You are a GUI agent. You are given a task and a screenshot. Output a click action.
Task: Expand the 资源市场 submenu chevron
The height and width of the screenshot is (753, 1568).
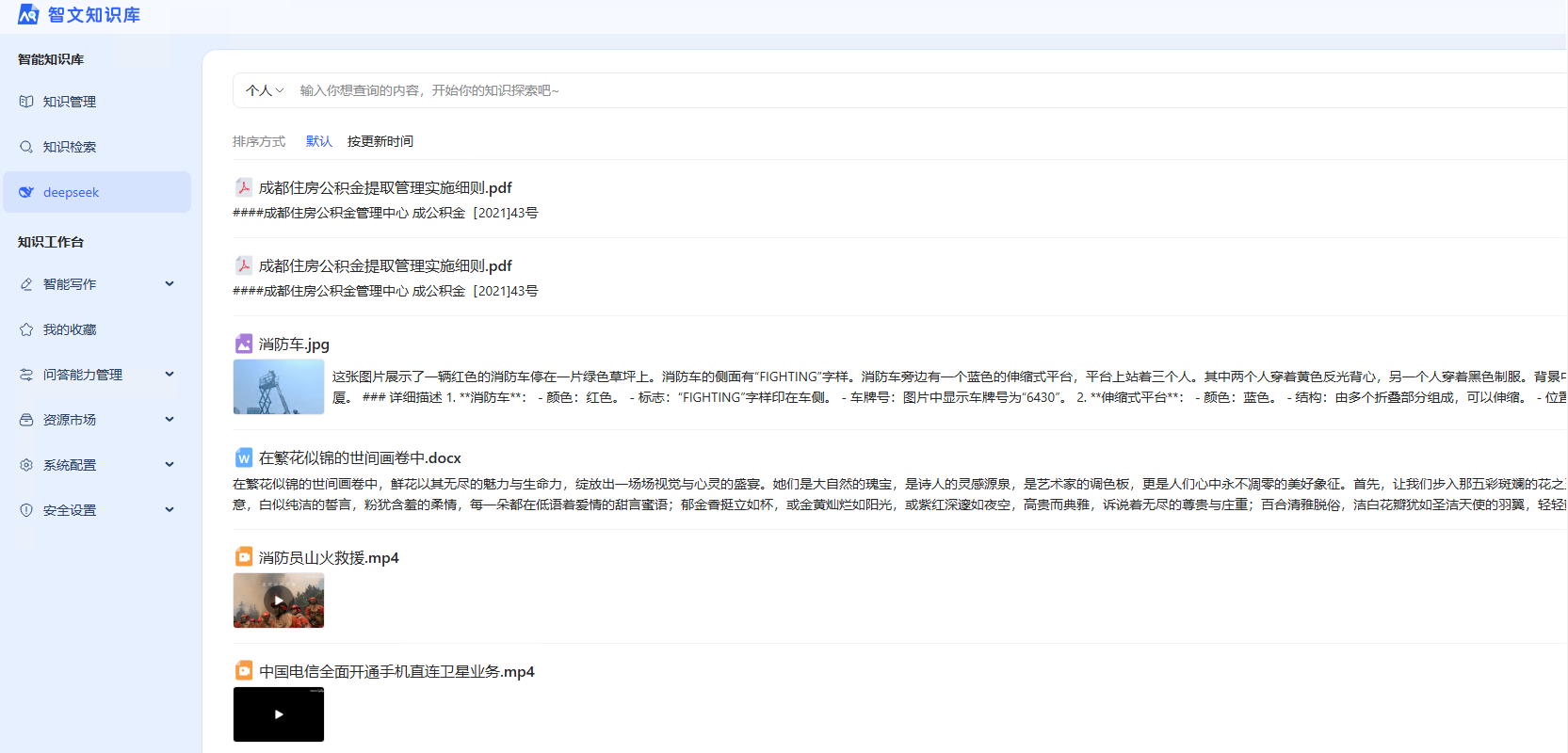click(x=170, y=420)
